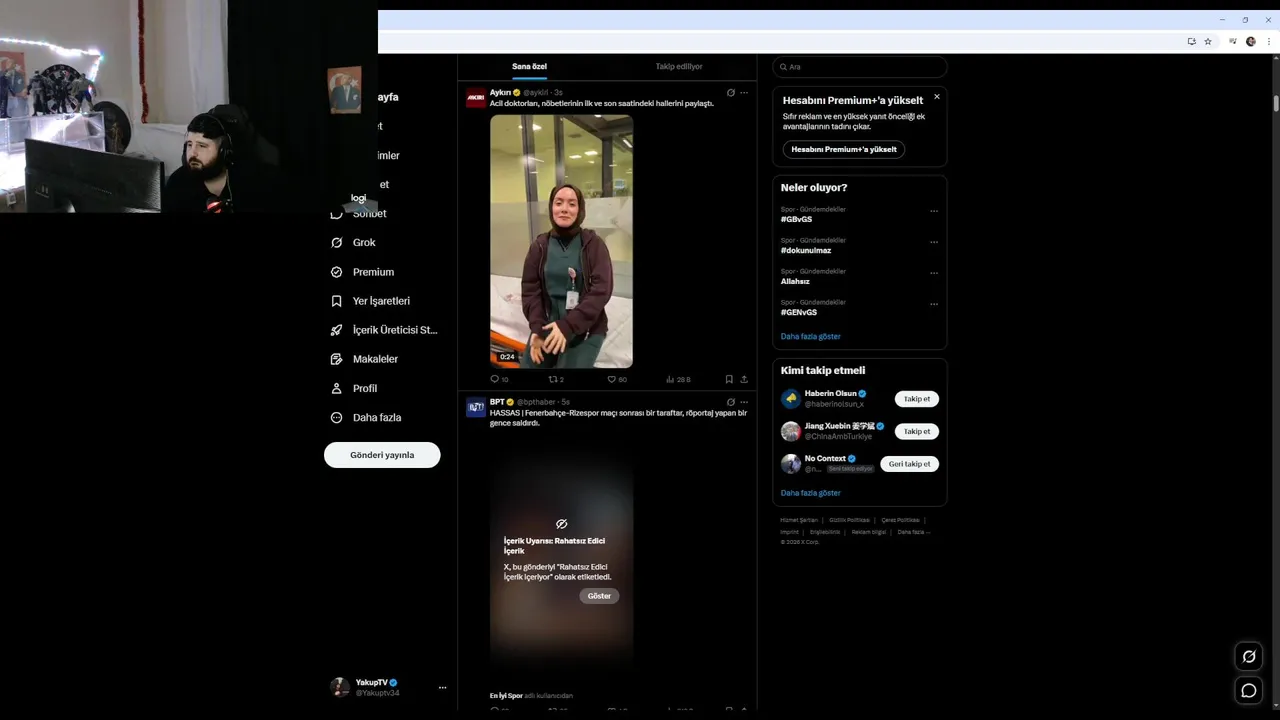Open more options on BPT post
This screenshot has width=1280, height=720.
[744, 402]
